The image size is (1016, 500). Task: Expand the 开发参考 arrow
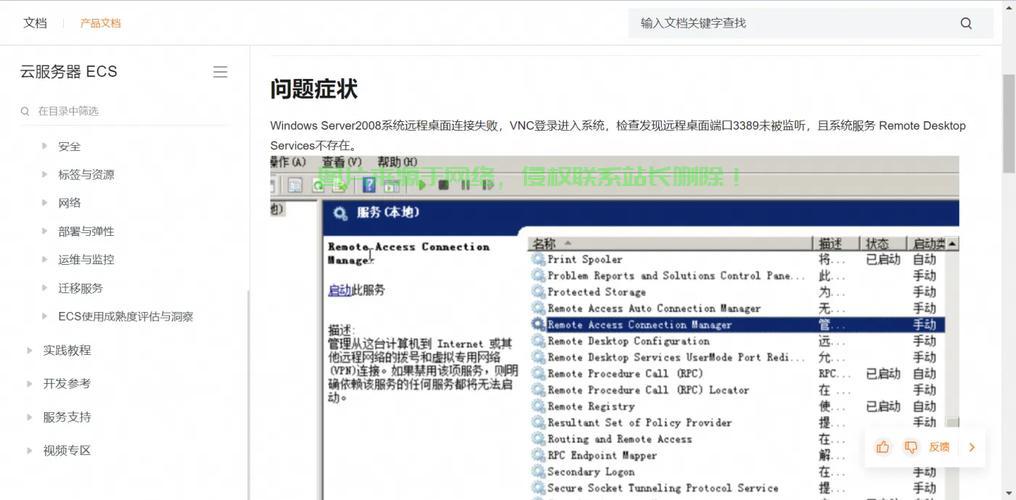pos(30,383)
